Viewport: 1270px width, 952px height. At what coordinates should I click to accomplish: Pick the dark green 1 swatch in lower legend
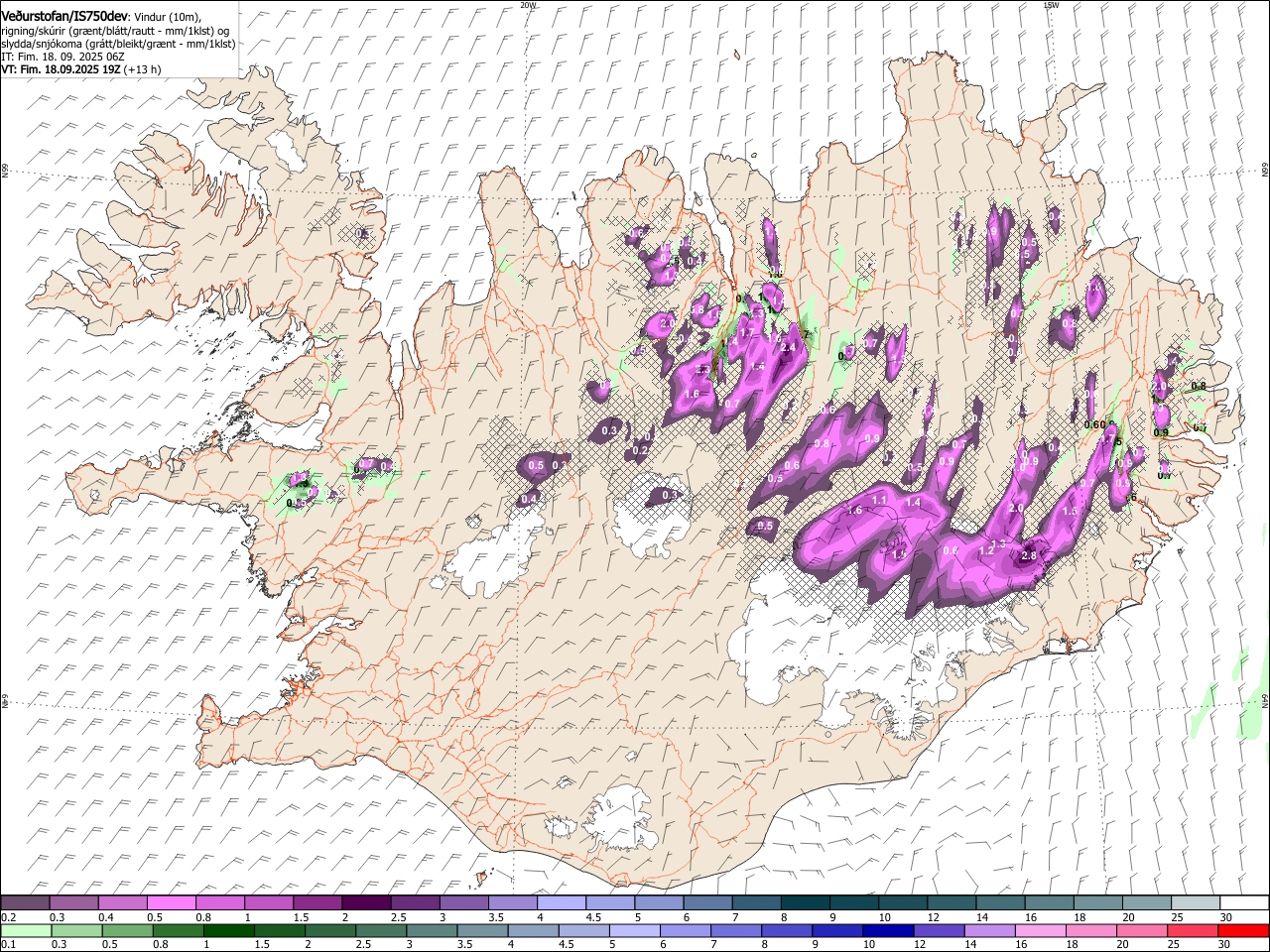tap(229, 930)
